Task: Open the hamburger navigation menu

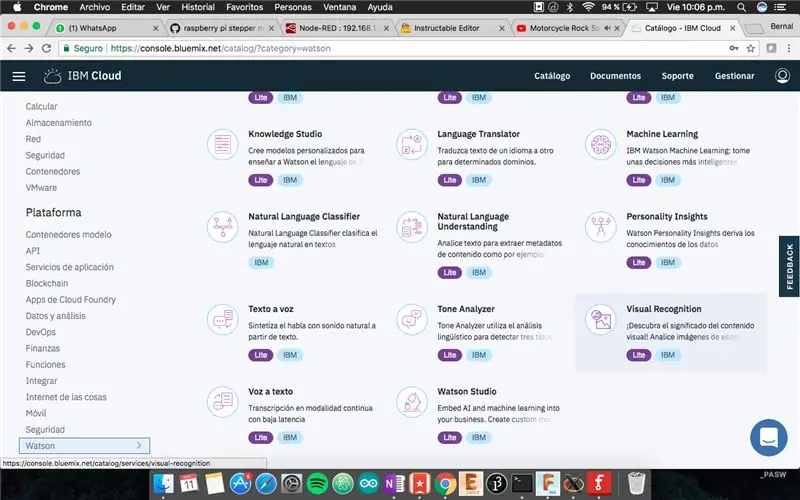Action: [x=19, y=76]
